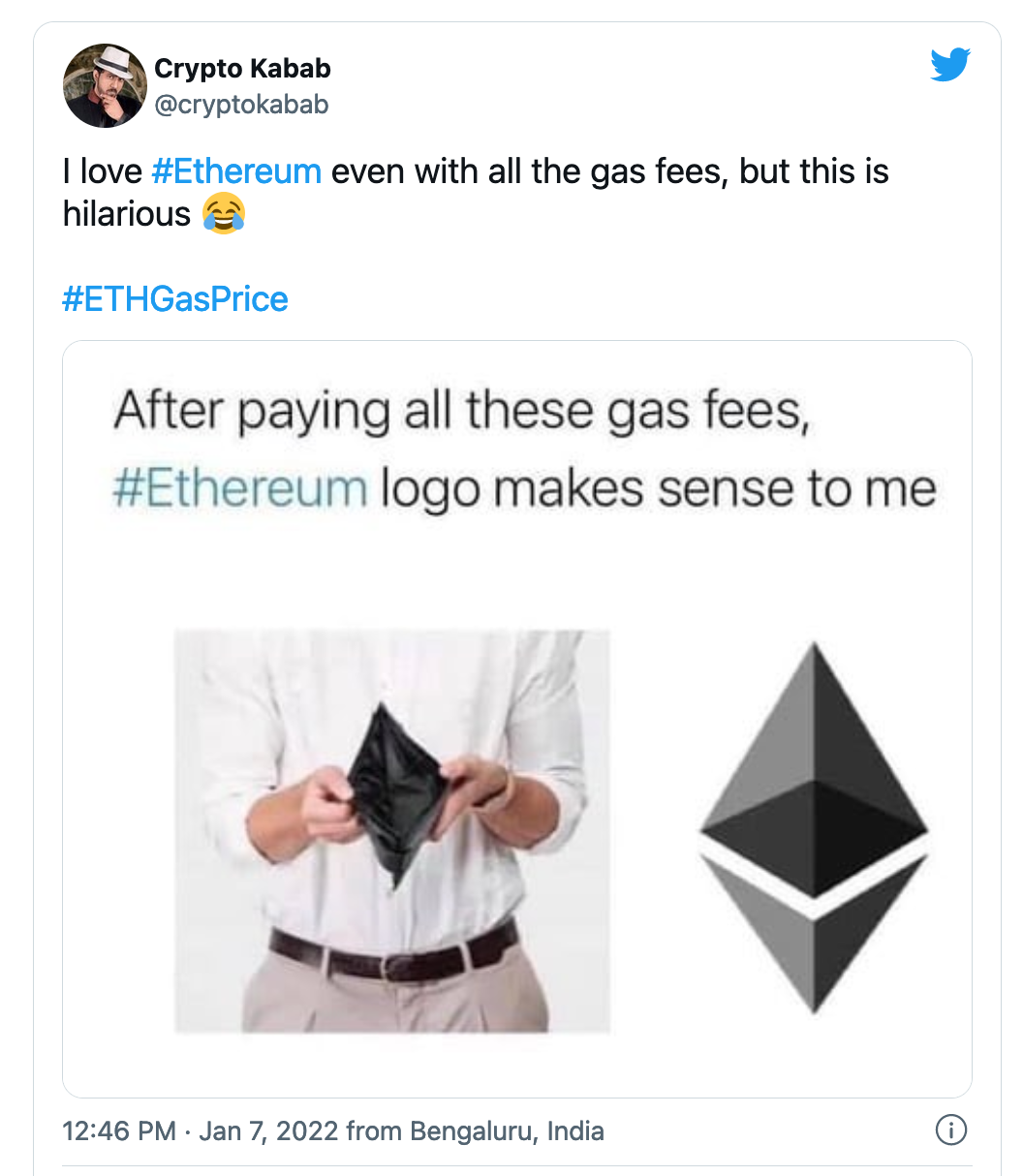This screenshot has height=1176, width=1023.
Task: Click the 12:46 PM timestamp
Action: click(x=119, y=1130)
